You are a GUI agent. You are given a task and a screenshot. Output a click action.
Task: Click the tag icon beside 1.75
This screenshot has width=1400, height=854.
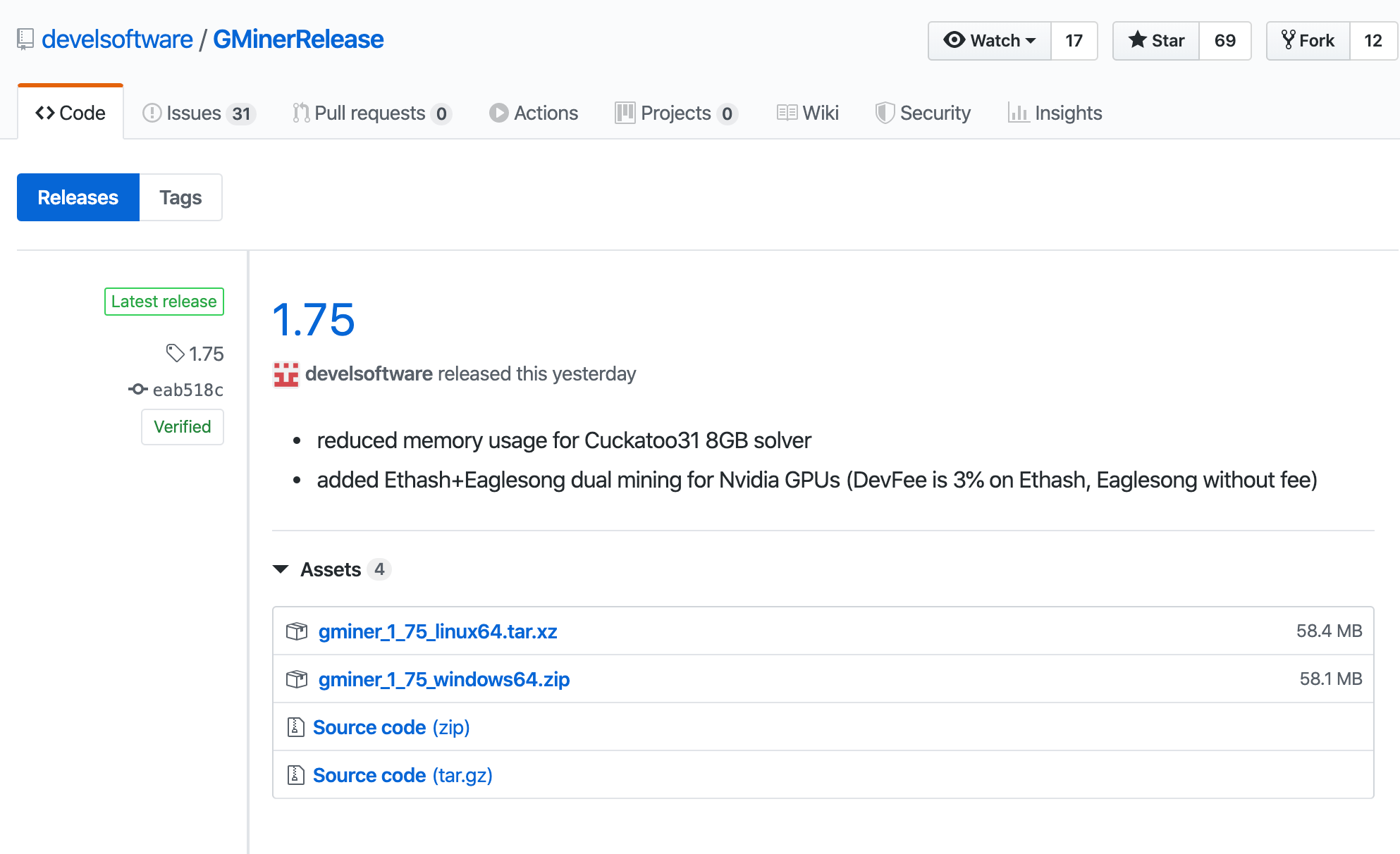(175, 353)
